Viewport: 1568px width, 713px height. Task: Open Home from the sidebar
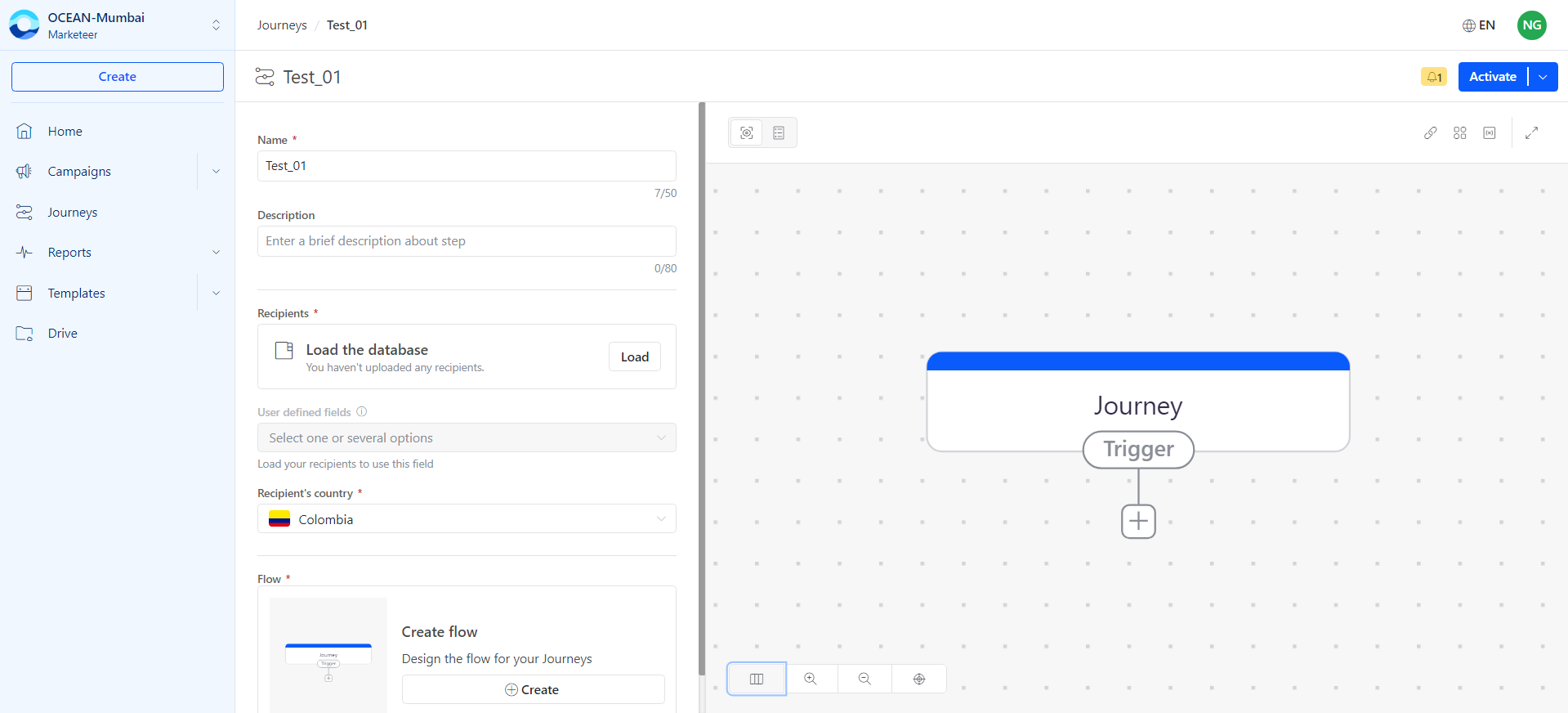point(65,131)
